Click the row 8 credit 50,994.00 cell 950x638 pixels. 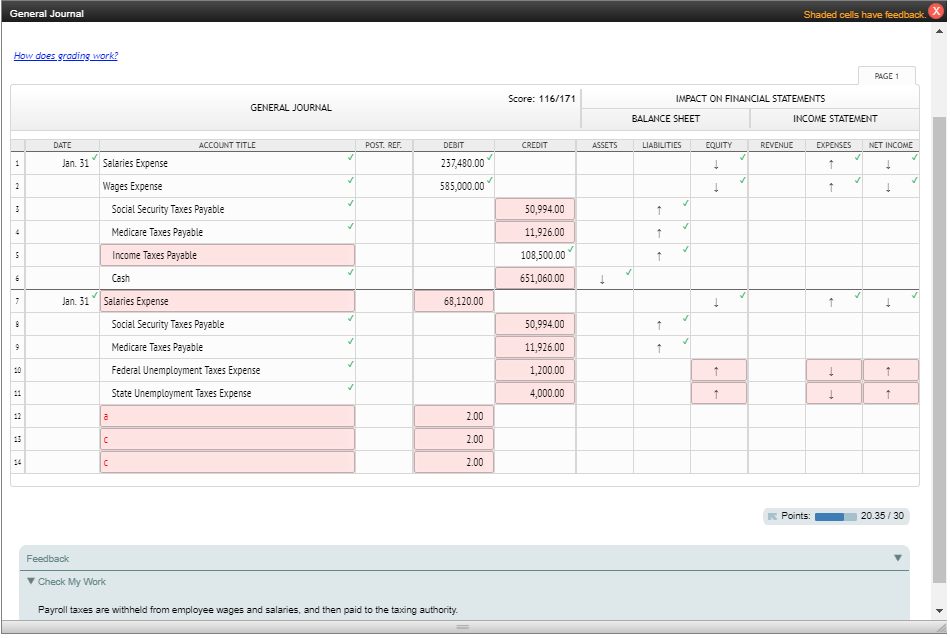(x=535, y=324)
